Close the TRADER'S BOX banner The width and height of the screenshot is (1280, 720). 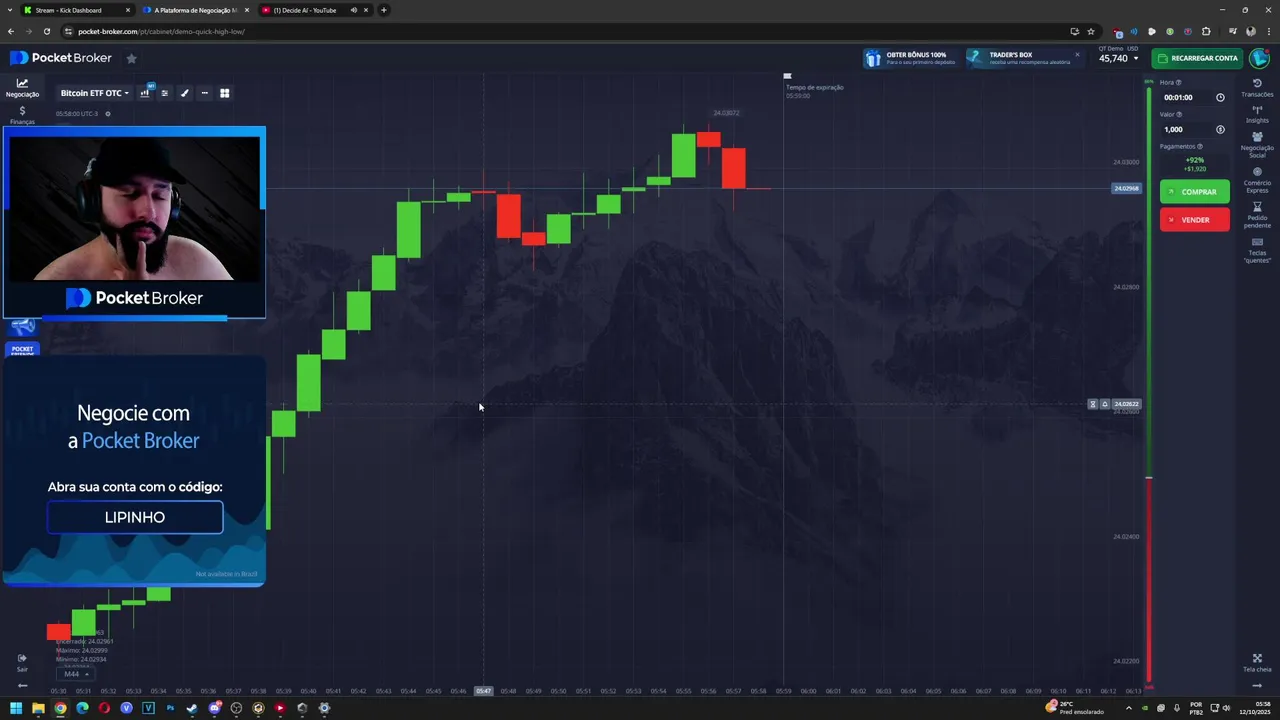coord(1077,55)
